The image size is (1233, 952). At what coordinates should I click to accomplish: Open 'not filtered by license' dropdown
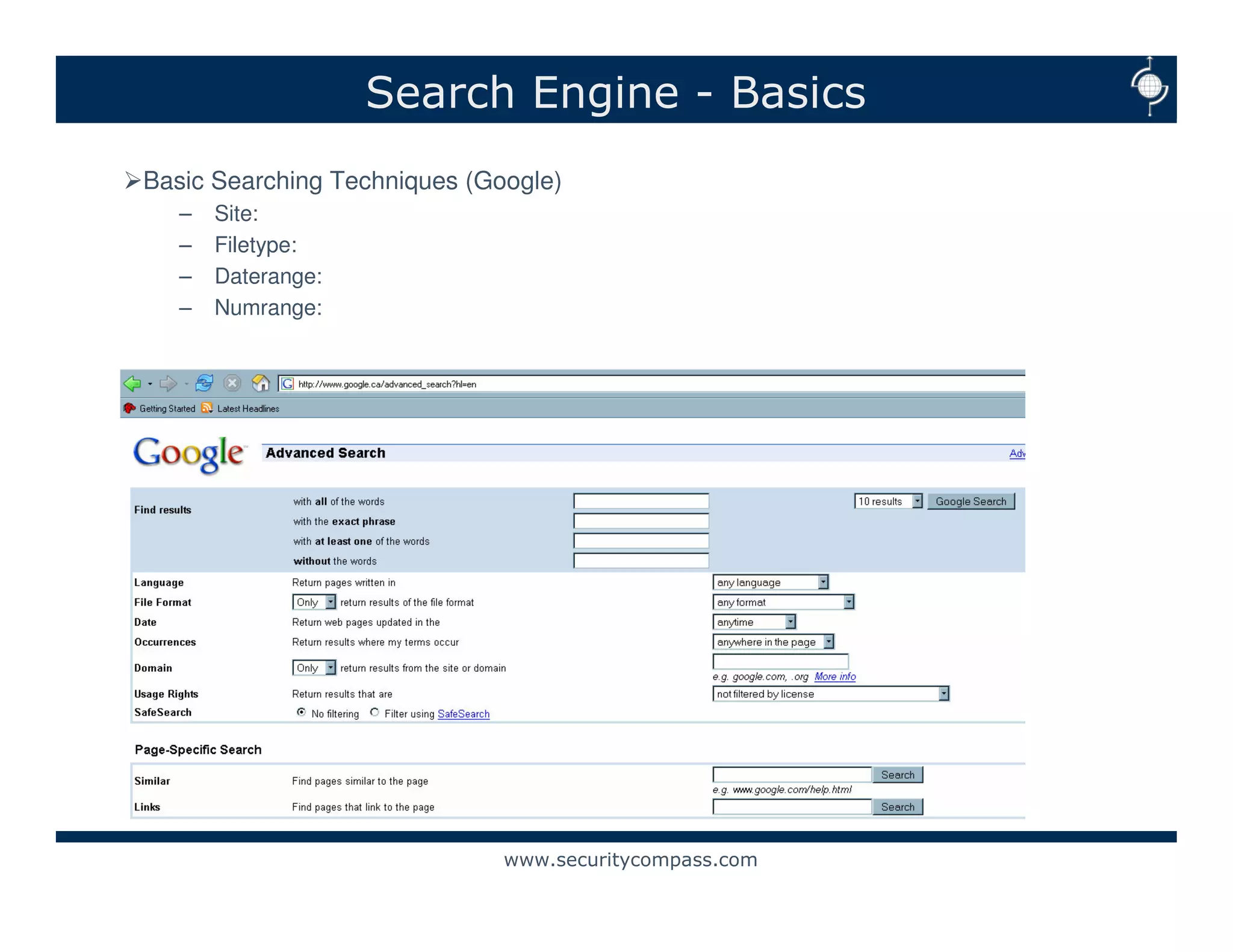click(x=831, y=694)
